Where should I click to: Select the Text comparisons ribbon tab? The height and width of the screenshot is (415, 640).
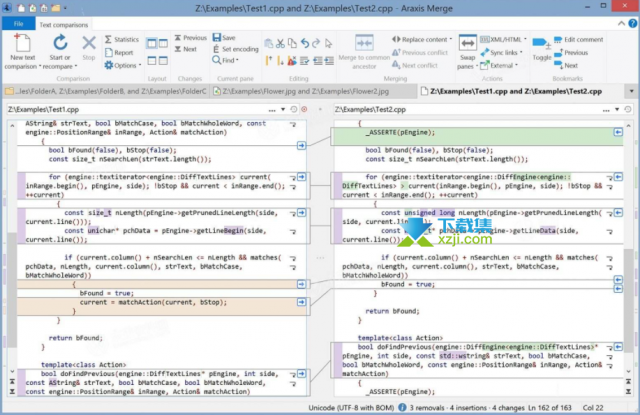(x=64, y=25)
